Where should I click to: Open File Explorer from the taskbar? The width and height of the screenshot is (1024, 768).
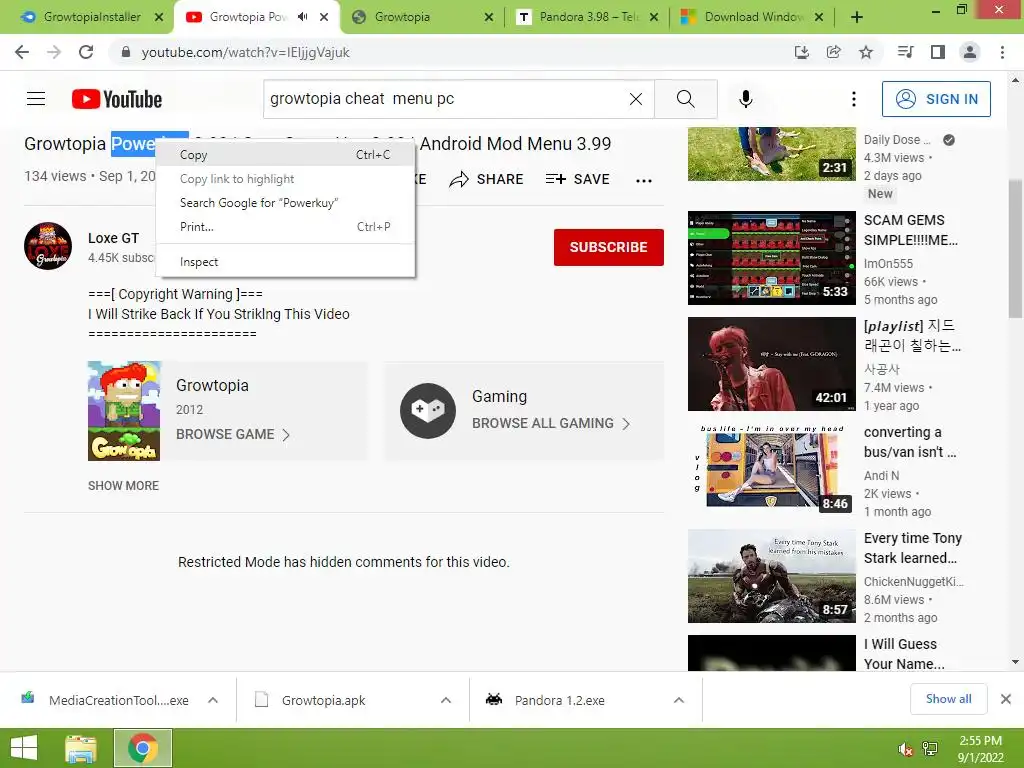click(x=80, y=748)
